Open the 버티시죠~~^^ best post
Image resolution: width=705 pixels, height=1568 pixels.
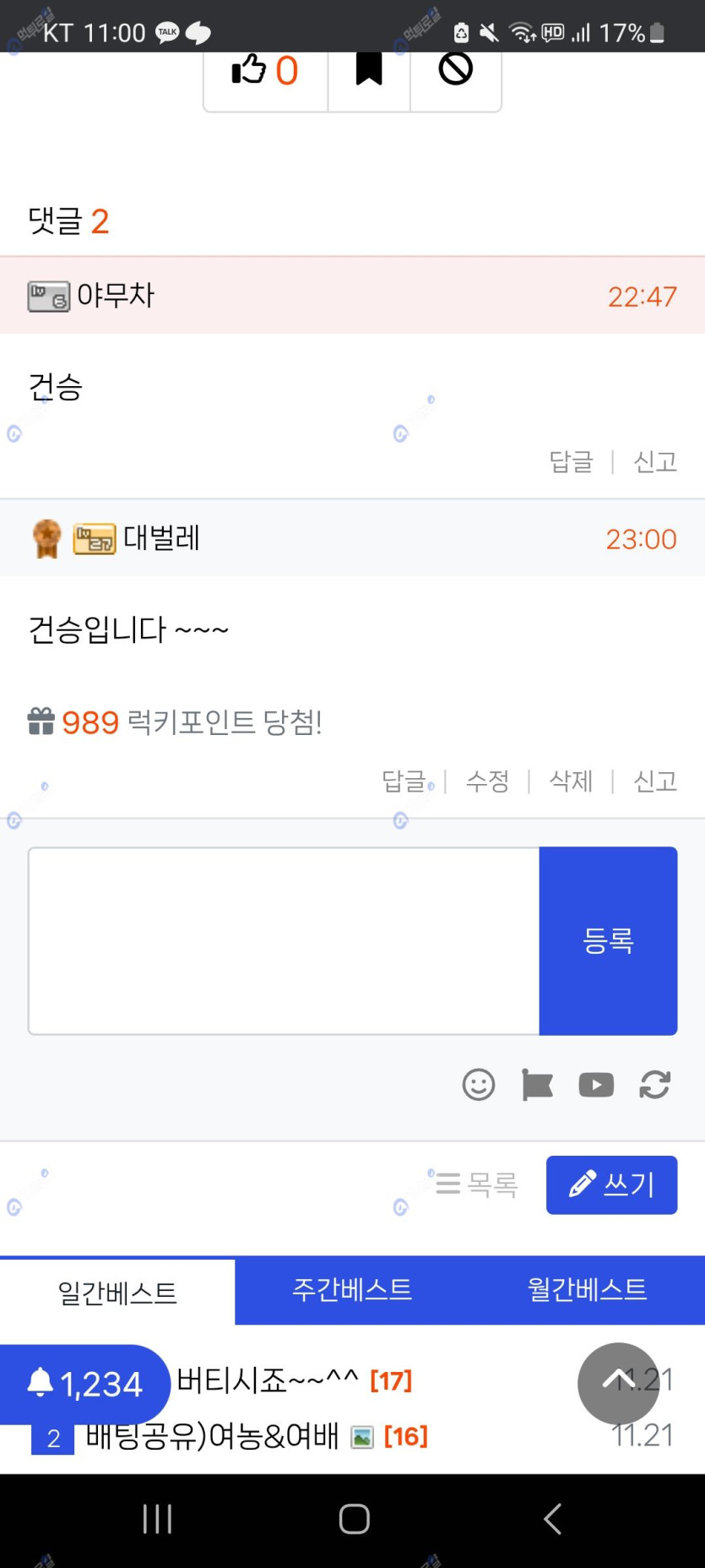[x=268, y=1380]
